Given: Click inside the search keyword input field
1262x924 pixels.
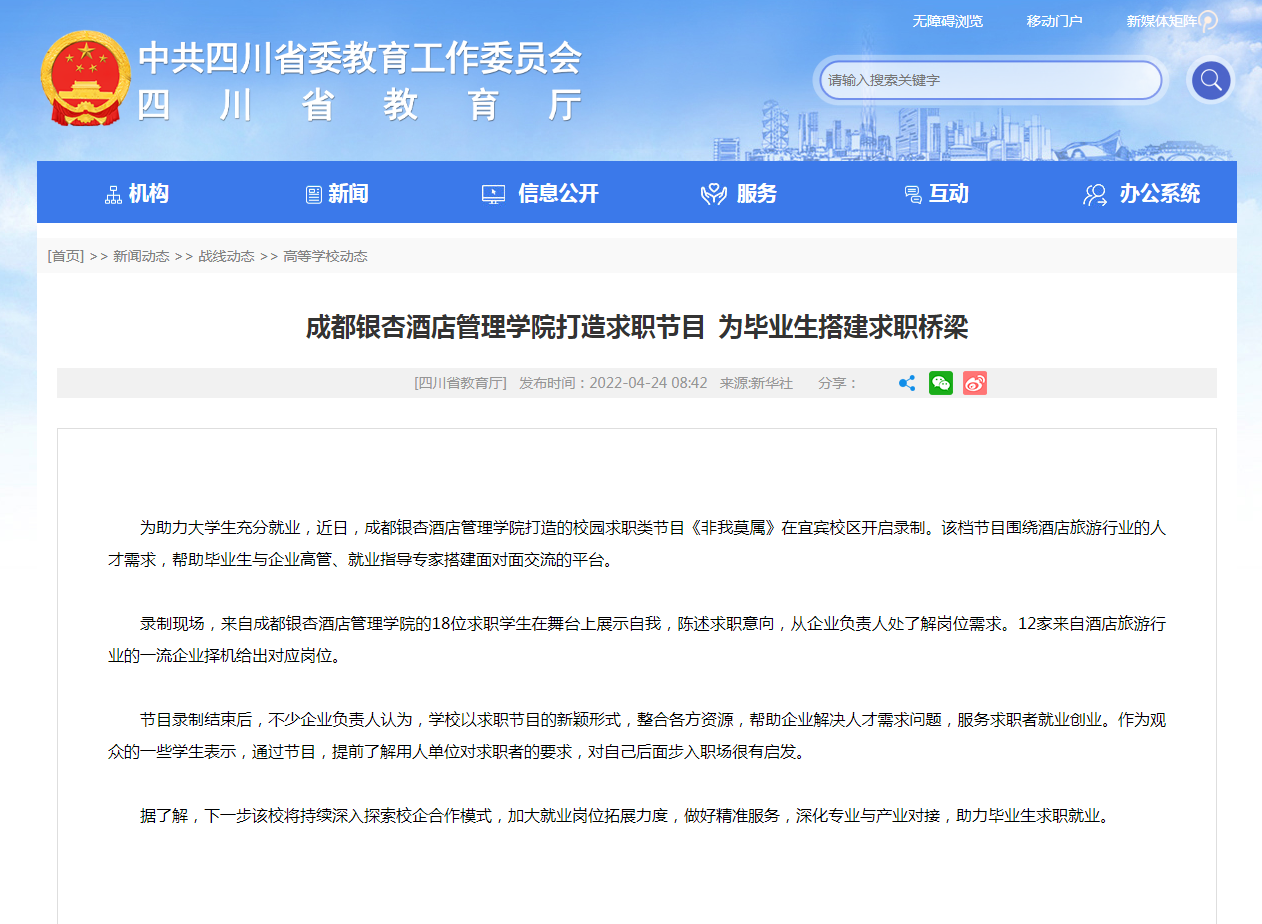Looking at the screenshot, I should (x=990, y=80).
